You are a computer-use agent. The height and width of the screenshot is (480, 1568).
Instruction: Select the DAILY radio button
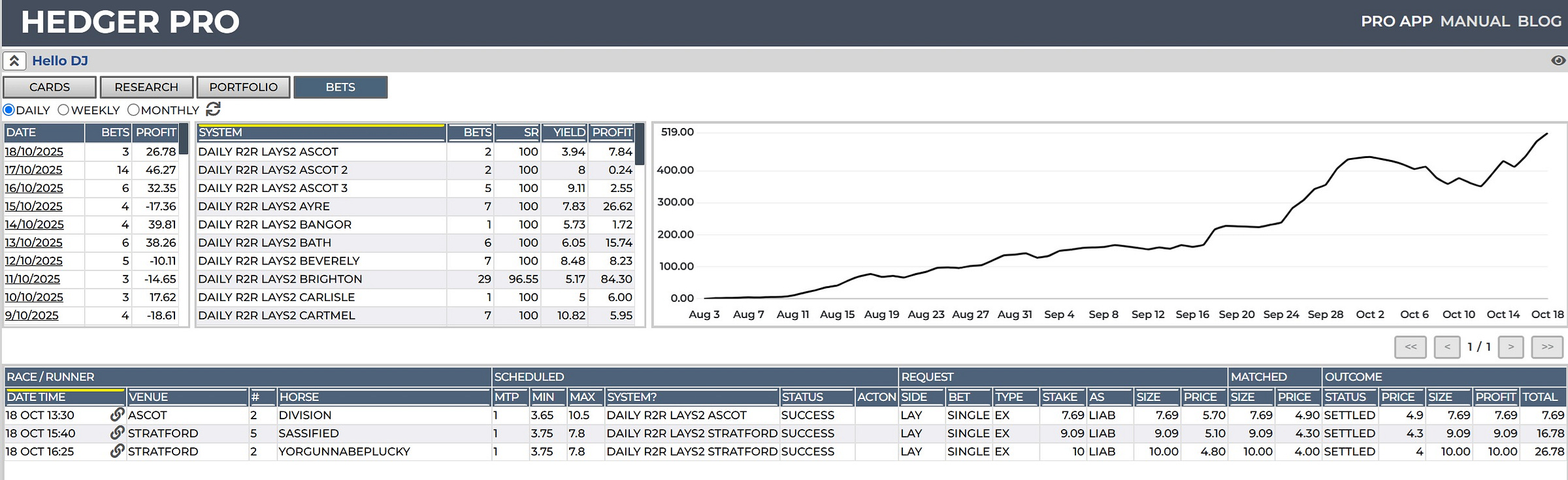tap(8, 110)
